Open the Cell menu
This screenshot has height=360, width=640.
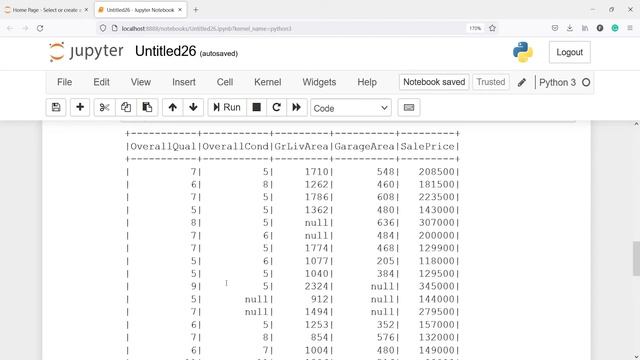tap(225, 82)
